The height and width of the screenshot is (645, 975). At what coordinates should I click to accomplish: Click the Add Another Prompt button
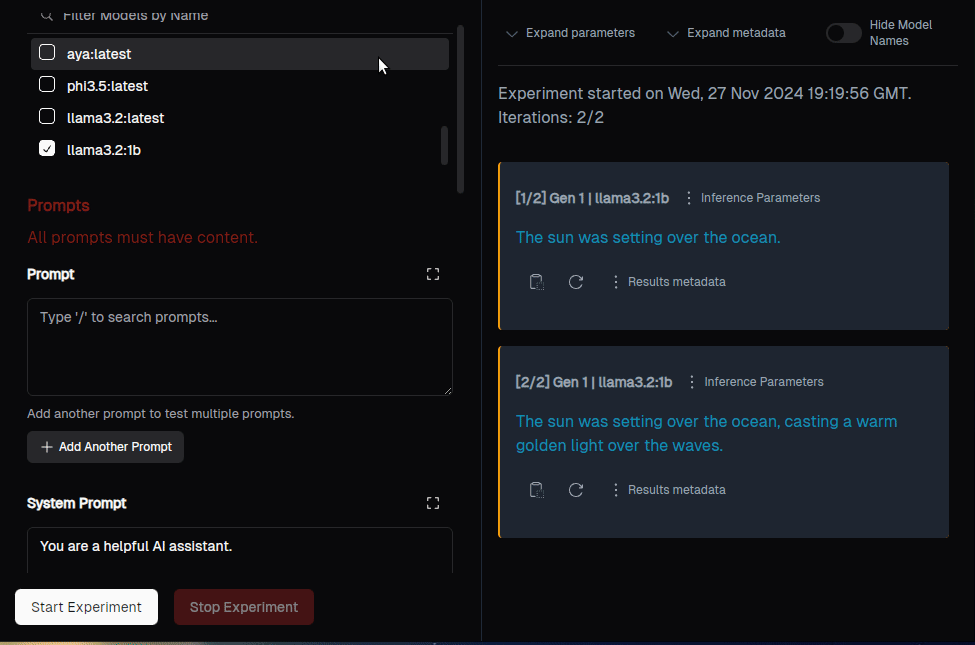pyautogui.click(x=105, y=447)
